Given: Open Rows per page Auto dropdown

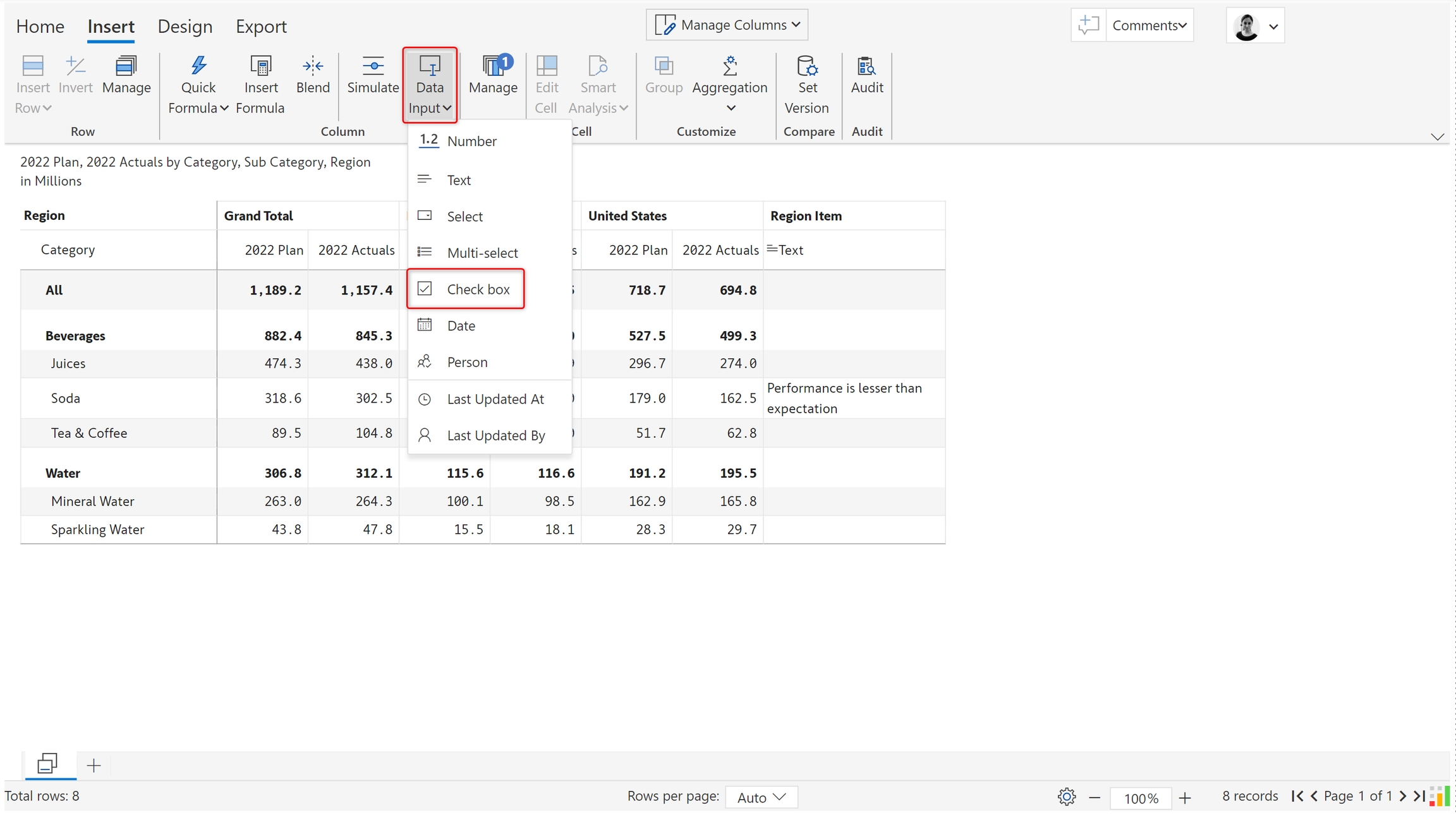Looking at the screenshot, I should 761,797.
